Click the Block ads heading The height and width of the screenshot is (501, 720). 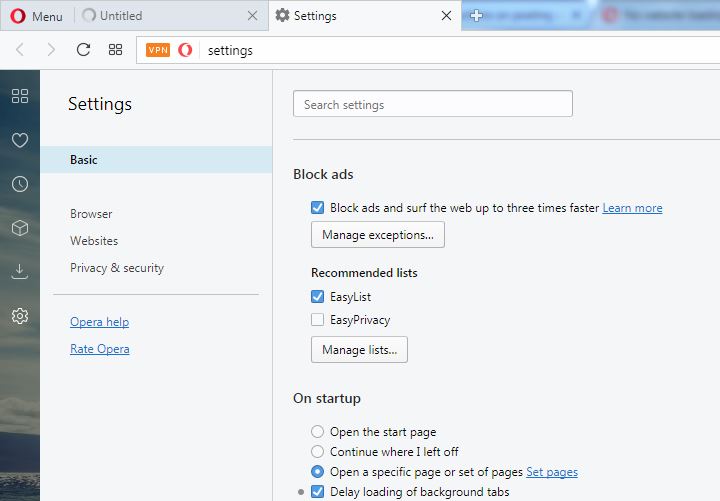(323, 175)
